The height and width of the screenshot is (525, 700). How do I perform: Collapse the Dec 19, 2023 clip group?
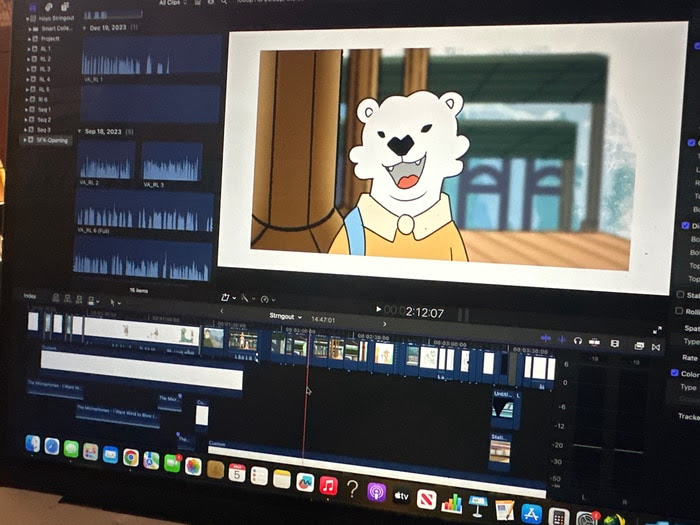pyautogui.click(x=84, y=28)
